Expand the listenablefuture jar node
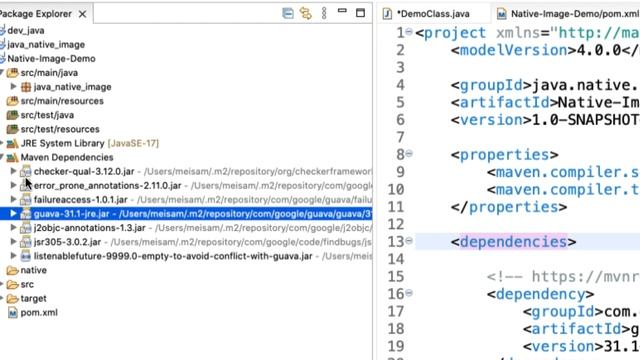This screenshot has height=360, width=640. coord(13,256)
